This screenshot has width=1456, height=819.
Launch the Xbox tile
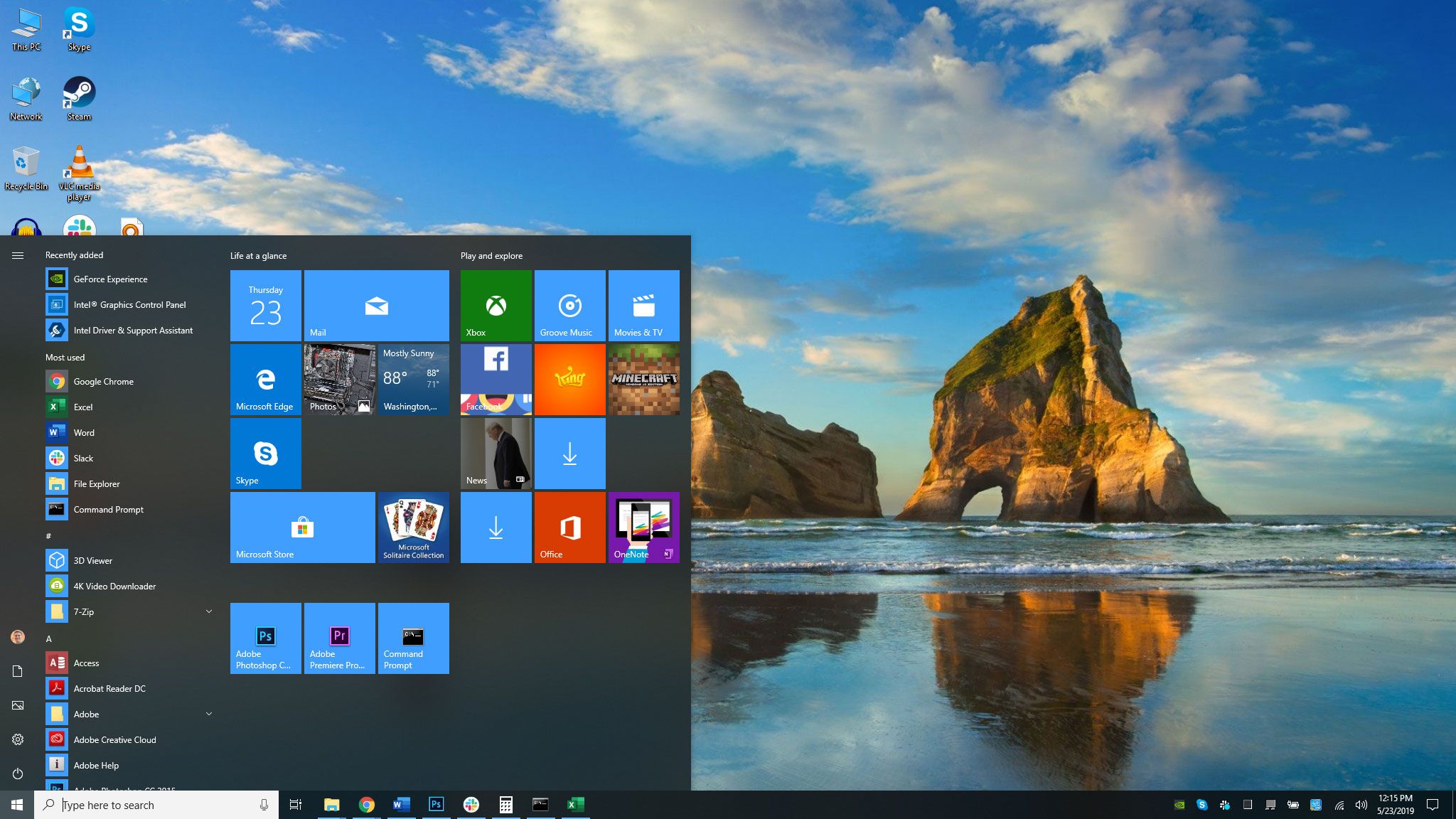point(495,305)
